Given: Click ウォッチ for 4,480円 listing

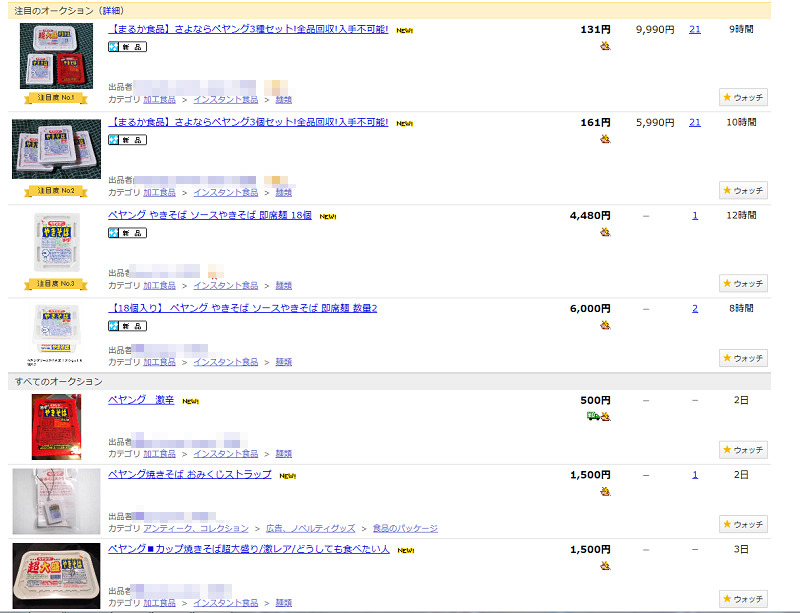Looking at the screenshot, I should click(x=743, y=283).
